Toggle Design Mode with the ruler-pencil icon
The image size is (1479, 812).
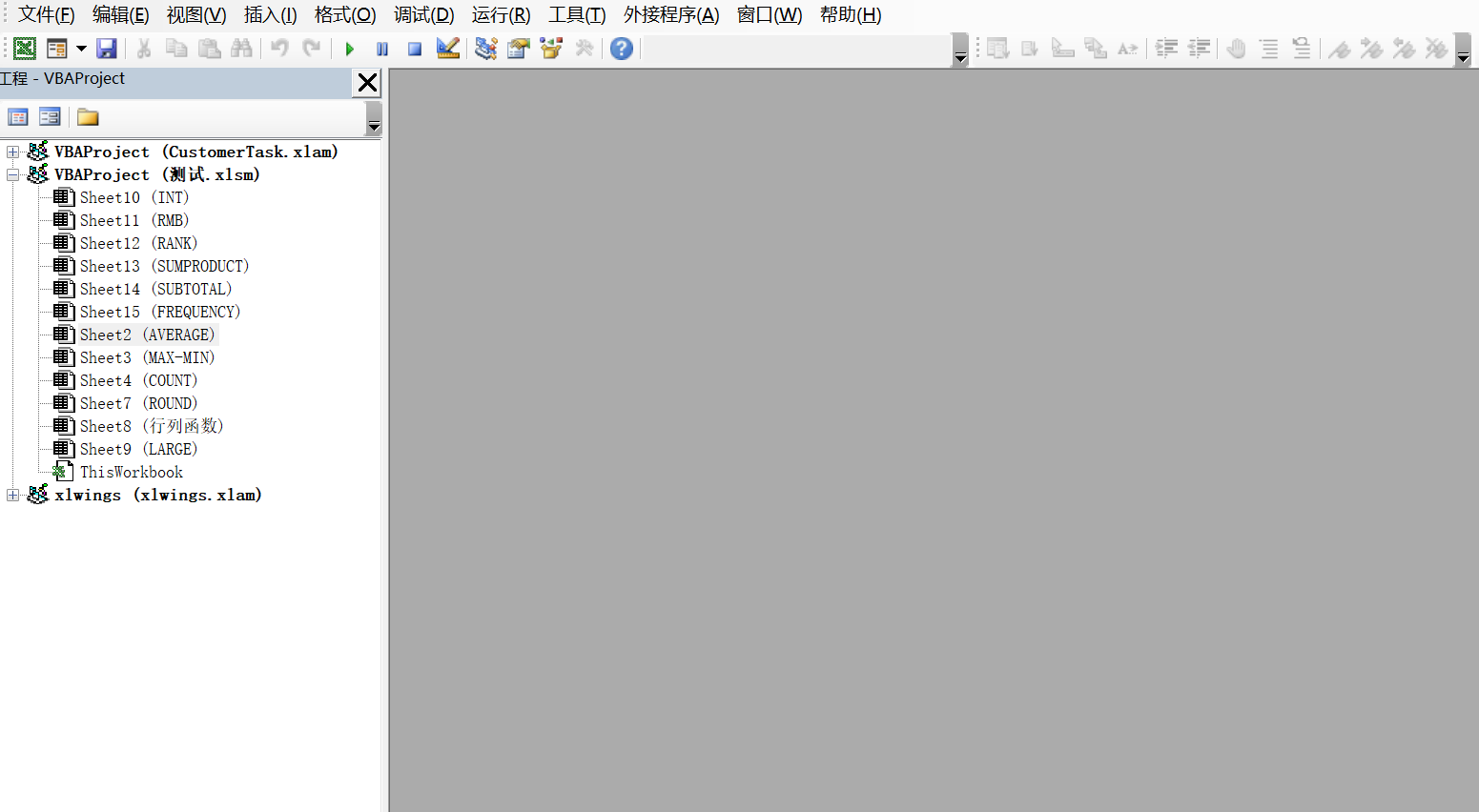point(447,49)
